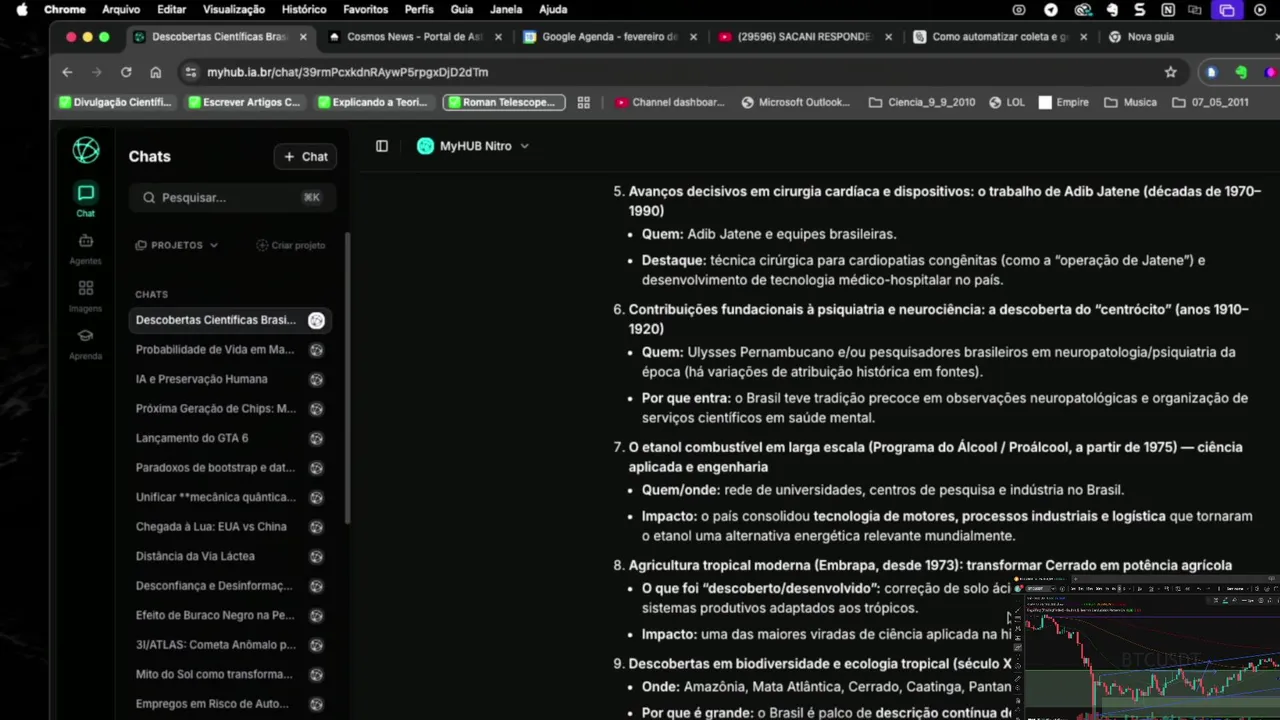The height and width of the screenshot is (720, 1280).
Task: Open the chat "Chegada à Lua: EUA vs China"
Action: [x=230, y=527]
